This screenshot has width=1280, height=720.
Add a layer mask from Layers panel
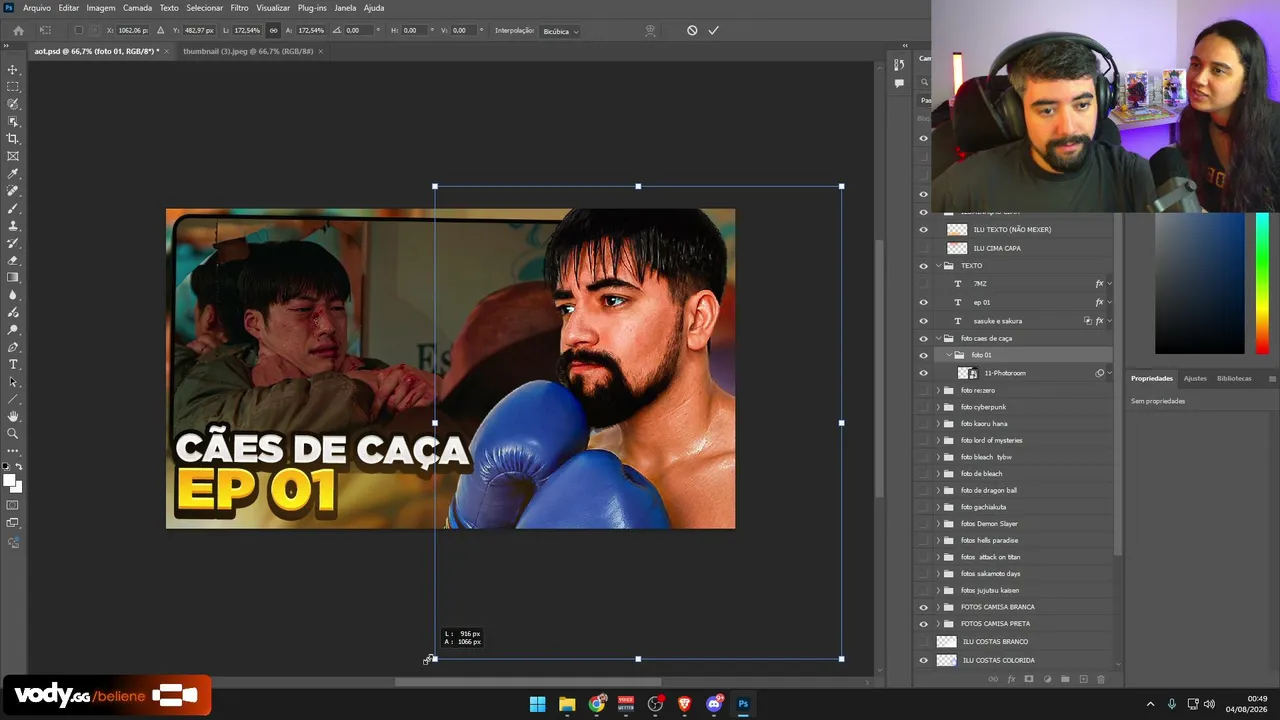pos(1029,680)
